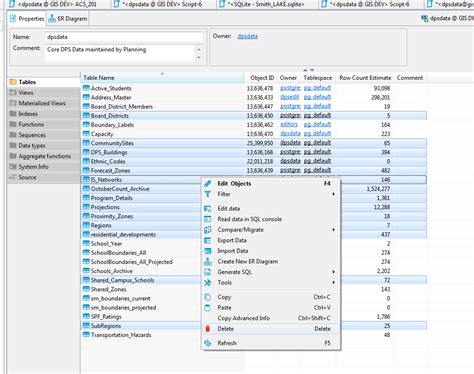Click the table icon beside Capacity
The image size is (474, 374).
point(86,134)
